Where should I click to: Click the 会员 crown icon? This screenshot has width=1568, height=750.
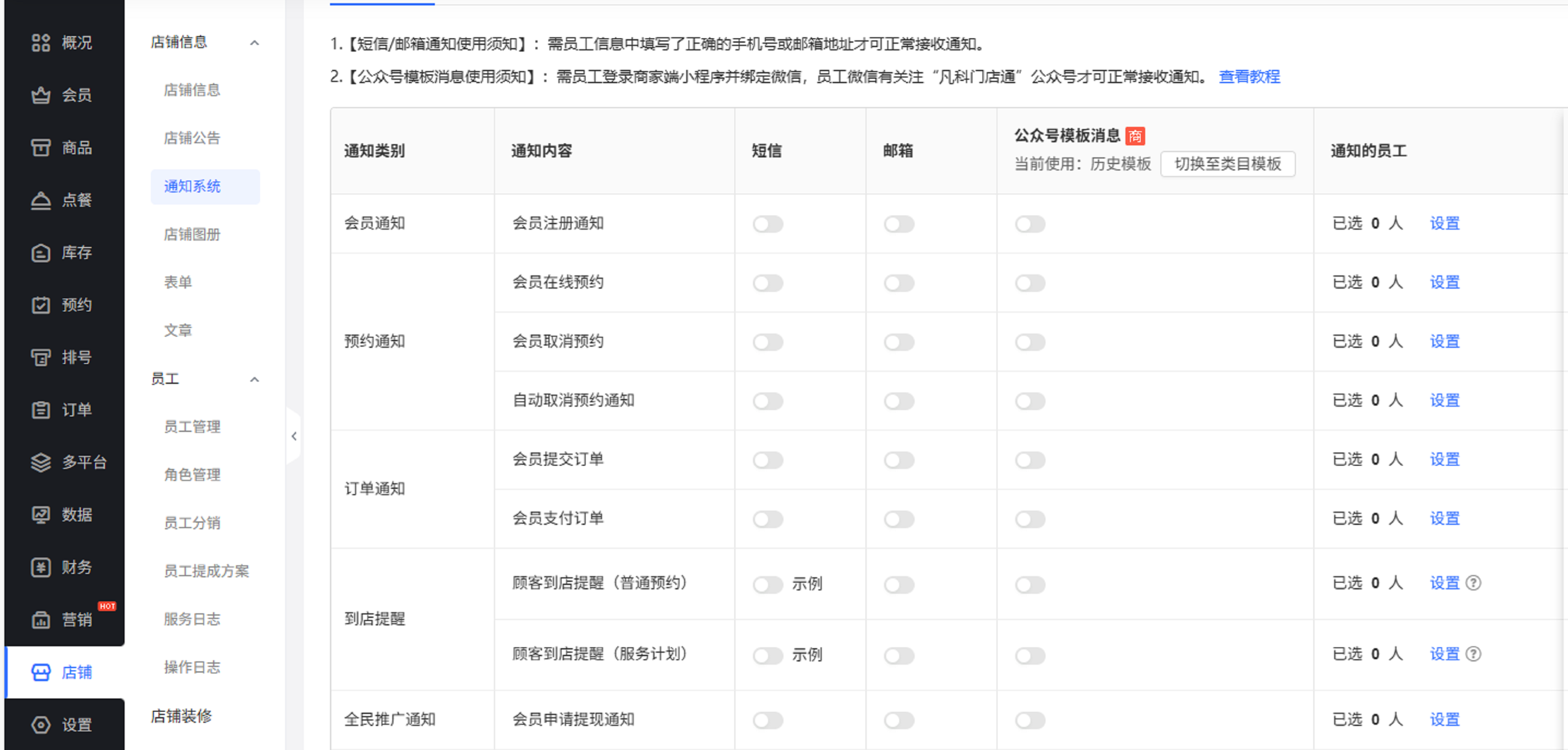(x=41, y=95)
